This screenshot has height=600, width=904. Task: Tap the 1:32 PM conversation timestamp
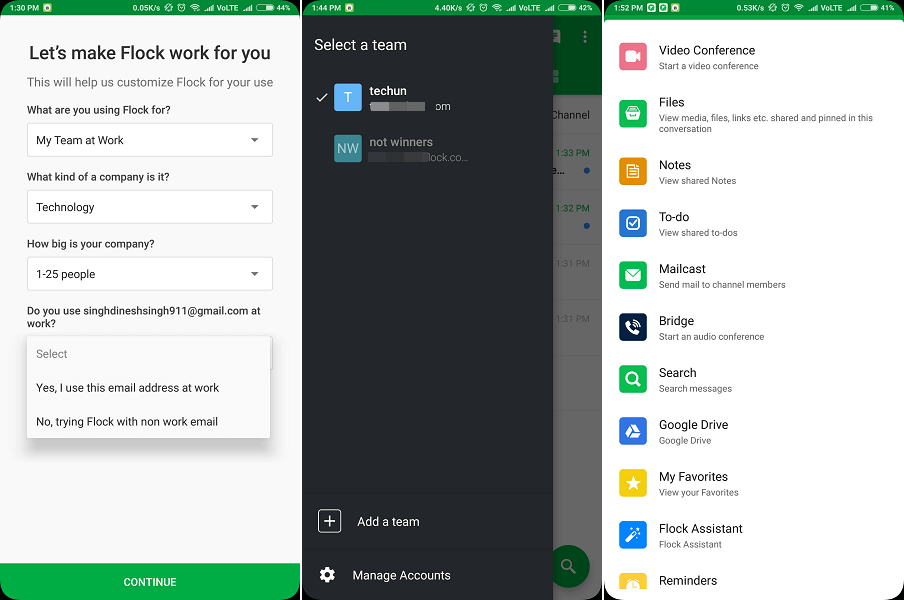(572, 209)
